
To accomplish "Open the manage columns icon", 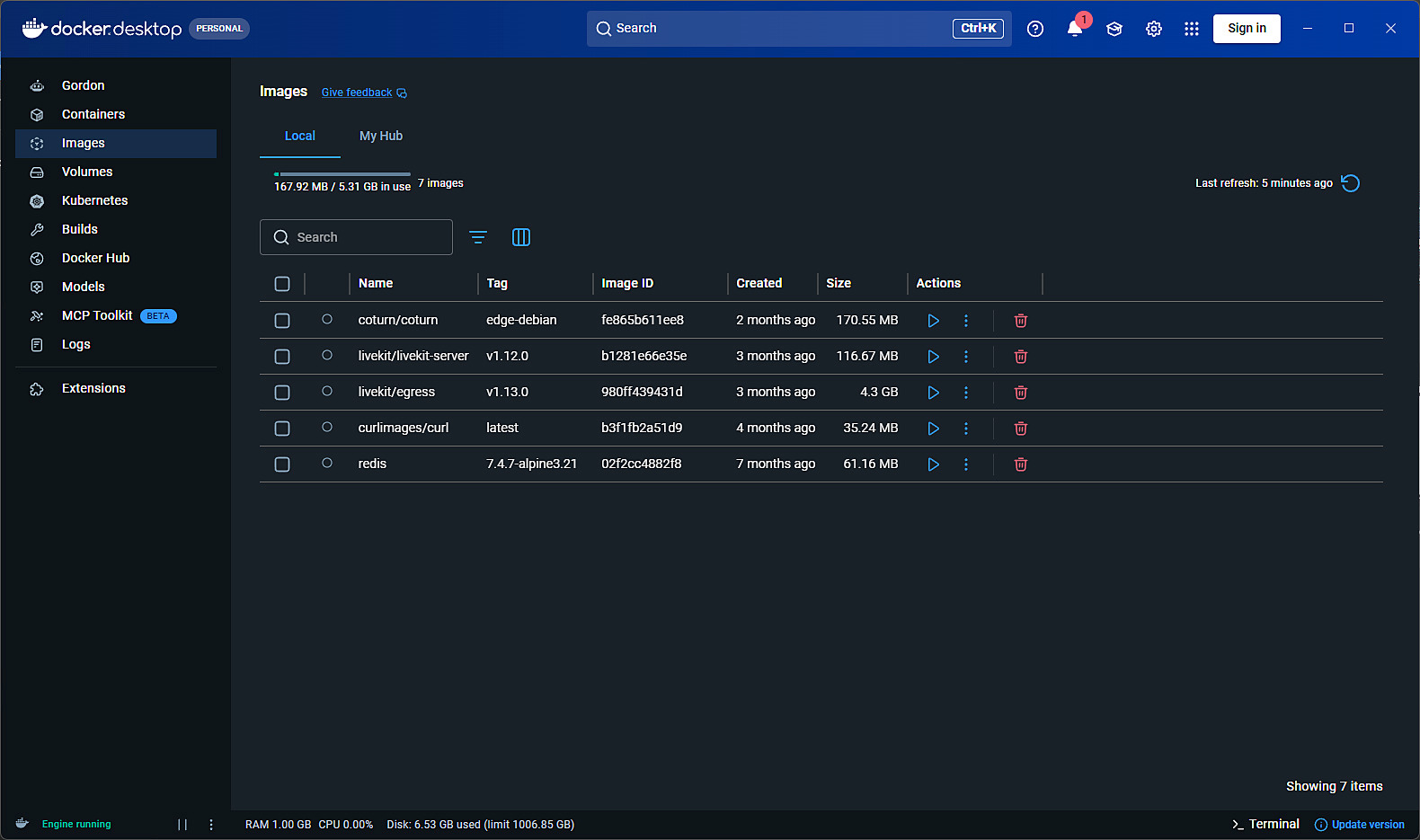I will [x=521, y=237].
